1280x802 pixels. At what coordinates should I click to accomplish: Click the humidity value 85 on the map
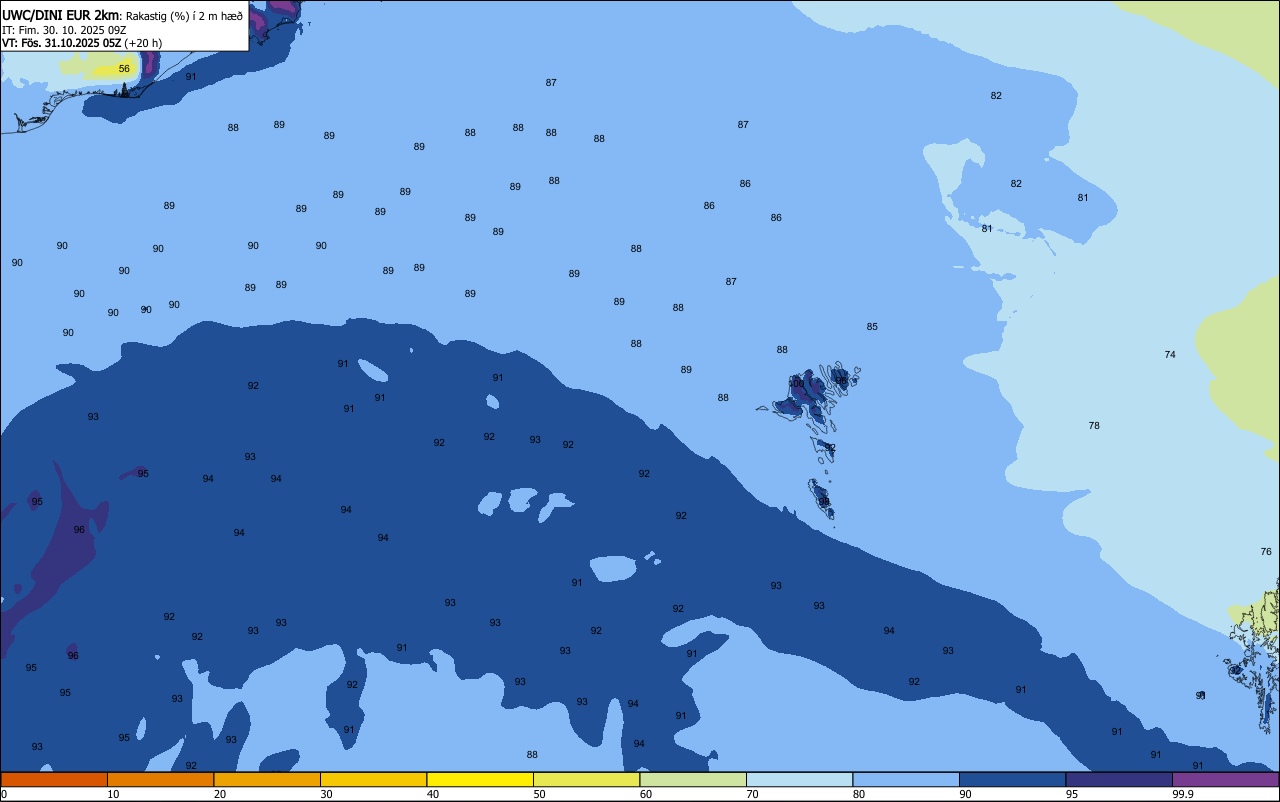872,327
